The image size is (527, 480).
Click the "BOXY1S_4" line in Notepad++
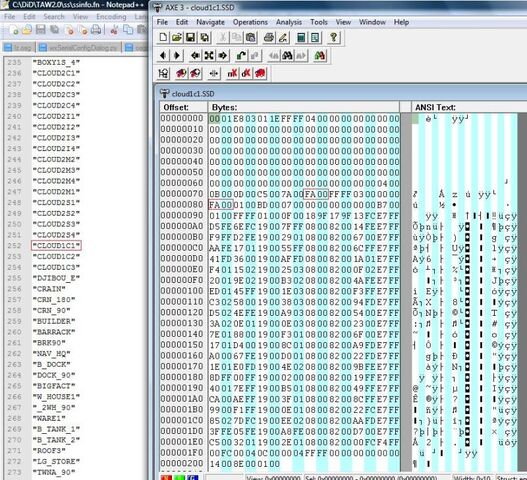(x=56, y=62)
